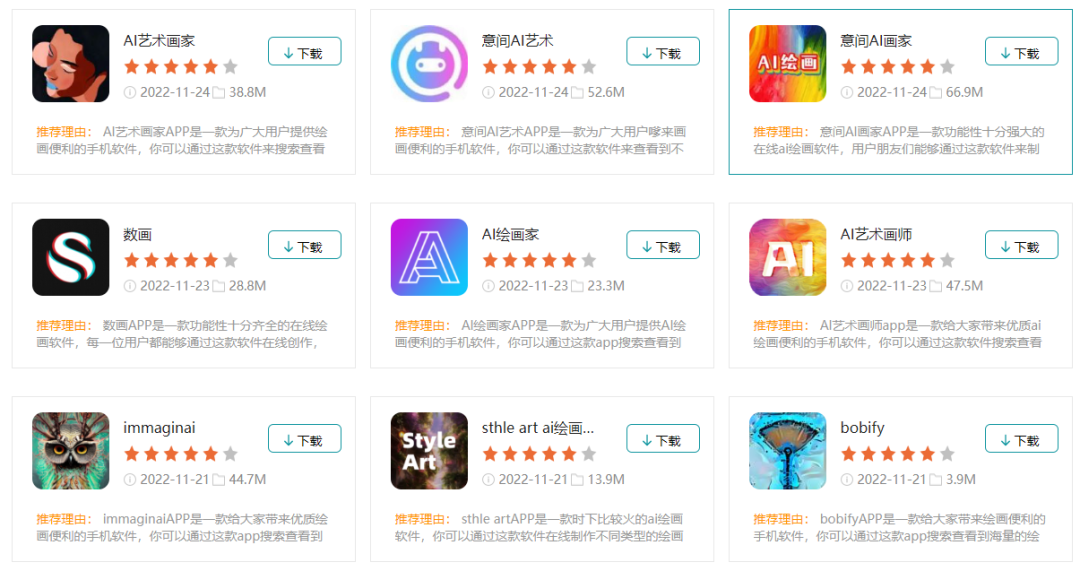This screenshot has width=1080, height=571.
Task: Open the AI艺术画师 colorful AI icon
Action: point(787,257)
